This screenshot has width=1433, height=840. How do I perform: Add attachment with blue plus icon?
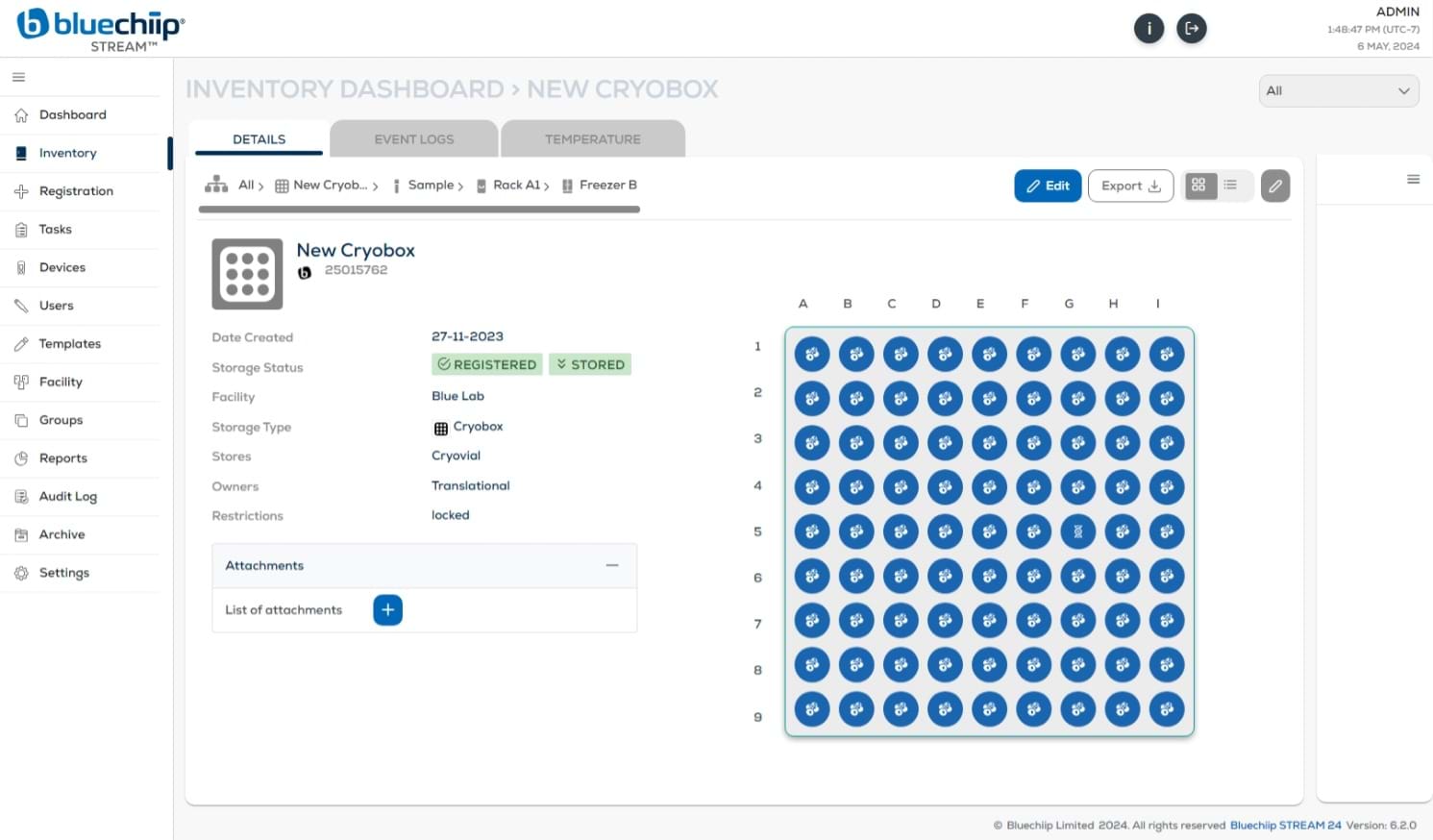tap(387, 610)
